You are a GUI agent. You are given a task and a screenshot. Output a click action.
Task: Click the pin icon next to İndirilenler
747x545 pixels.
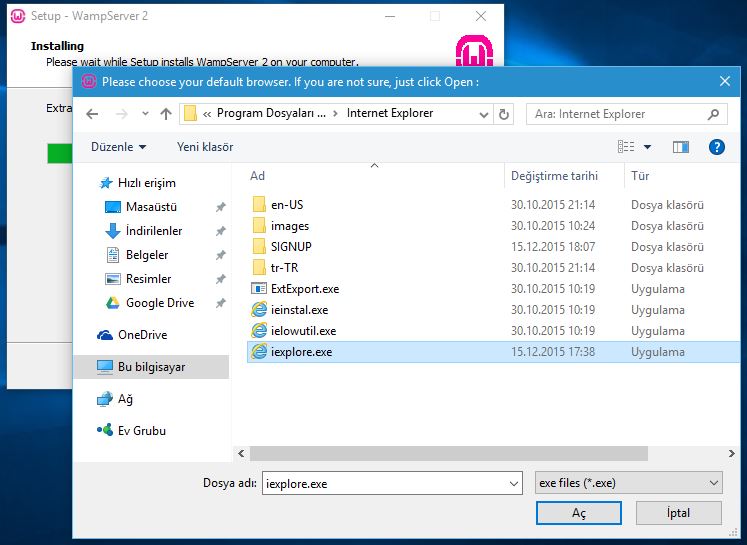[x=220, y=231]
